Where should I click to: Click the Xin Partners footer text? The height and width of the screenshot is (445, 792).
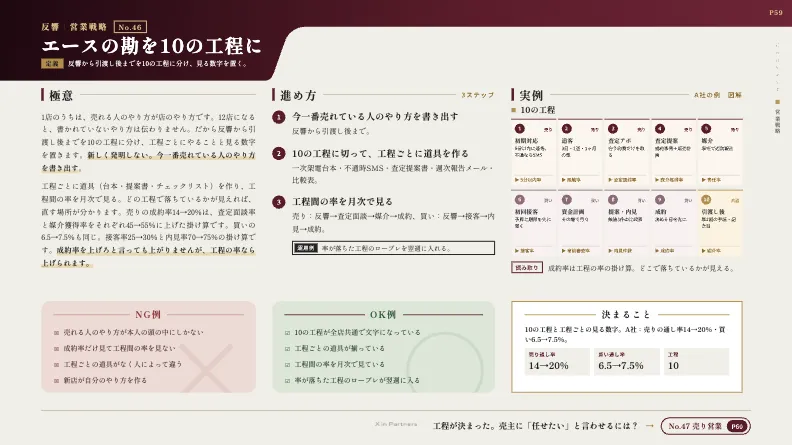tap(396, 424)
